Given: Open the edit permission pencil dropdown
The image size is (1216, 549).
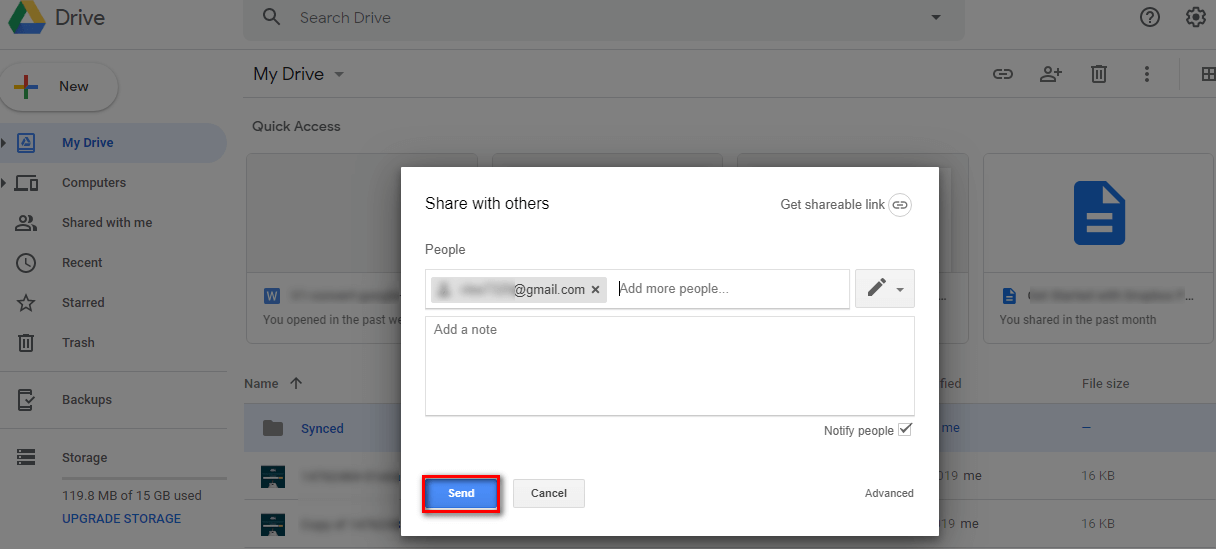Looking at the screenshot, I should point(885,288).
